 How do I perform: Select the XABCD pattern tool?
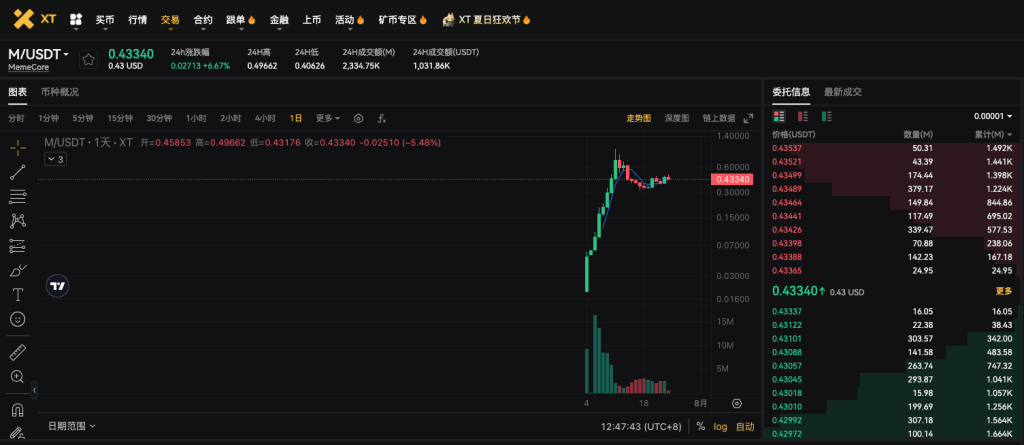coord(18,221)
